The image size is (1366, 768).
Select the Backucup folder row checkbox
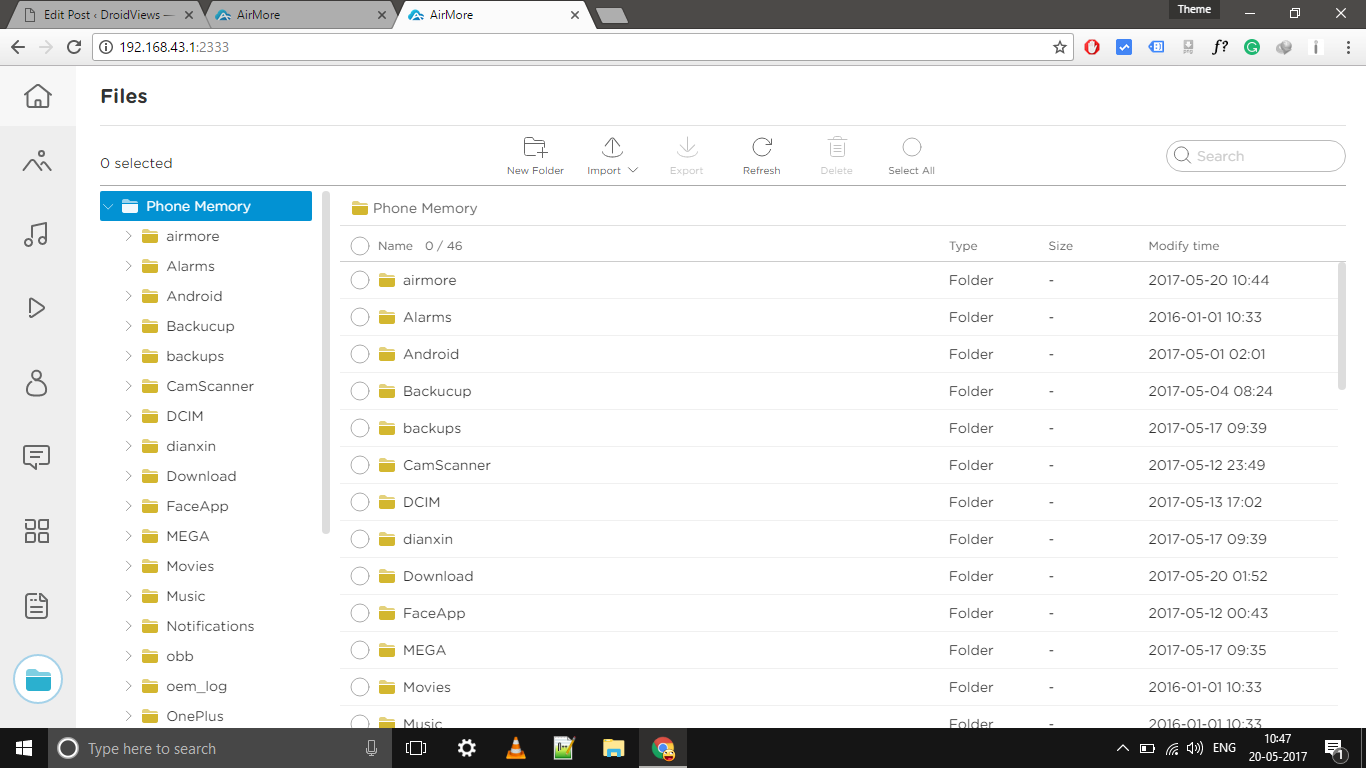point(360,391)
